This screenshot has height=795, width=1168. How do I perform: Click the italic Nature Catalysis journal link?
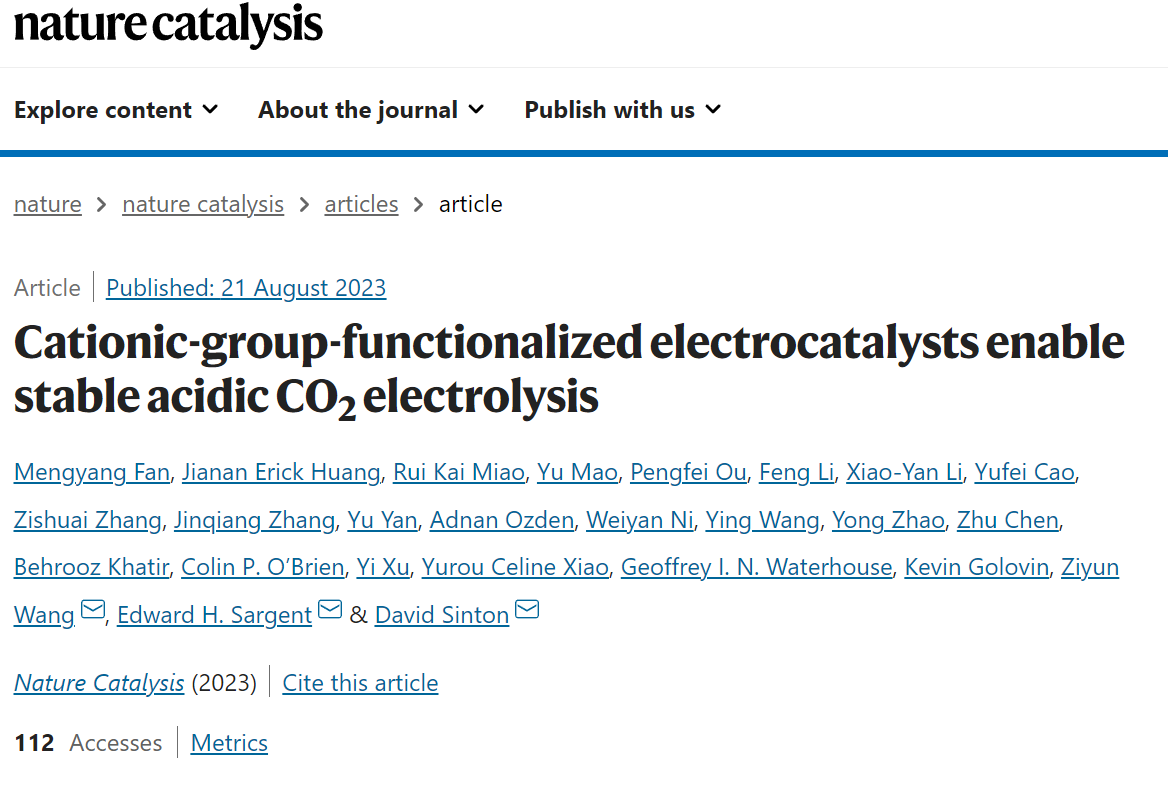(99, 682)
